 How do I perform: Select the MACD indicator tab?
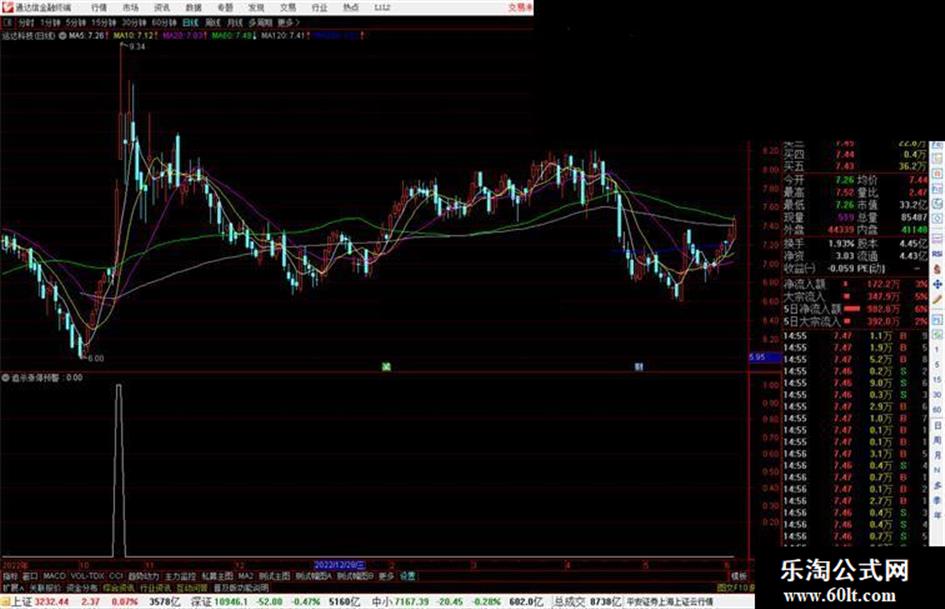click(x=54, y=576)
